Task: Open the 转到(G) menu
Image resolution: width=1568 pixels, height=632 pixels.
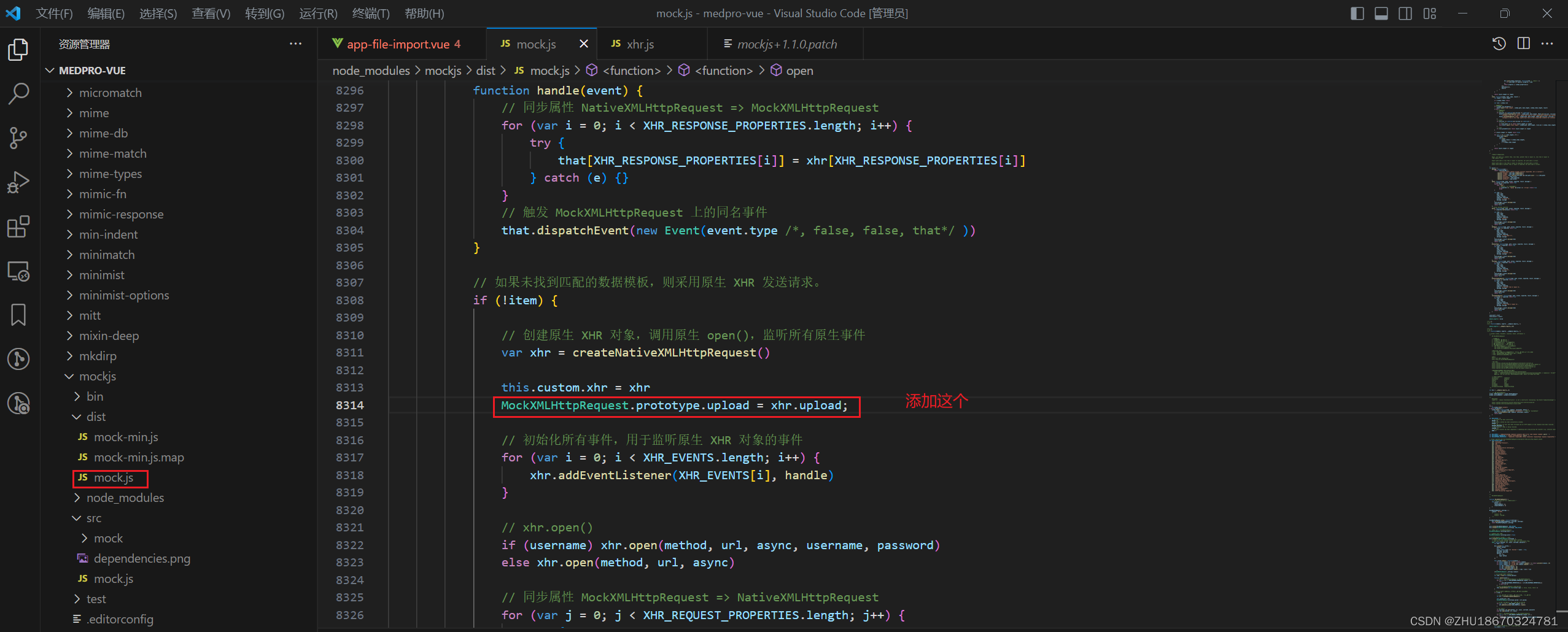Action: 265,13
